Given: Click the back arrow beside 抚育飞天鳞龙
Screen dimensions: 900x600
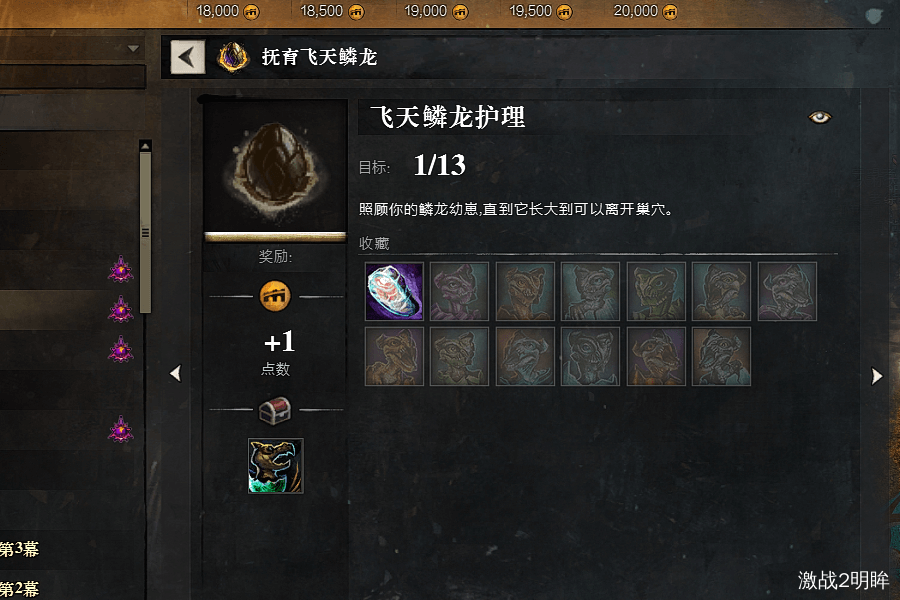Looking at the screenshot, I should pyautogui.click(x=188, y=56).
